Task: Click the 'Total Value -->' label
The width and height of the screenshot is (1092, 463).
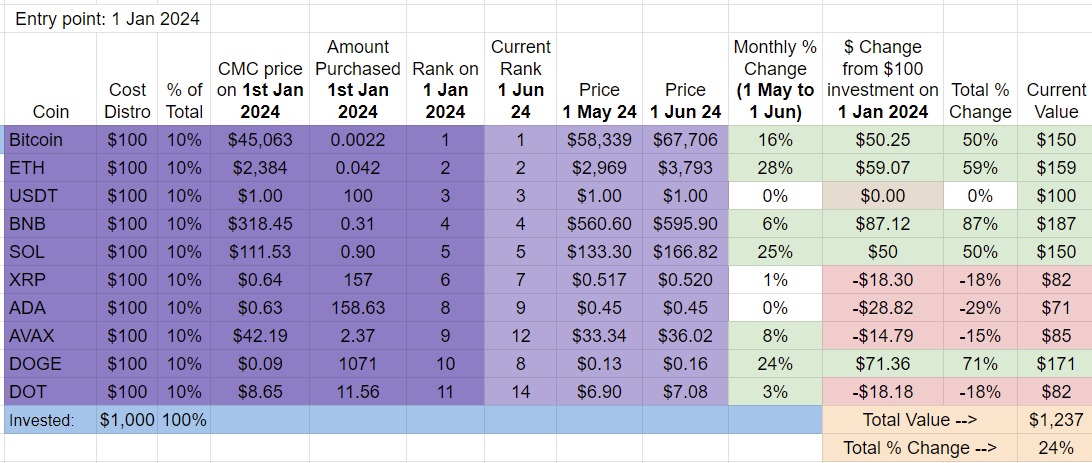Action: pyautogui.click(x=919, y=420)
